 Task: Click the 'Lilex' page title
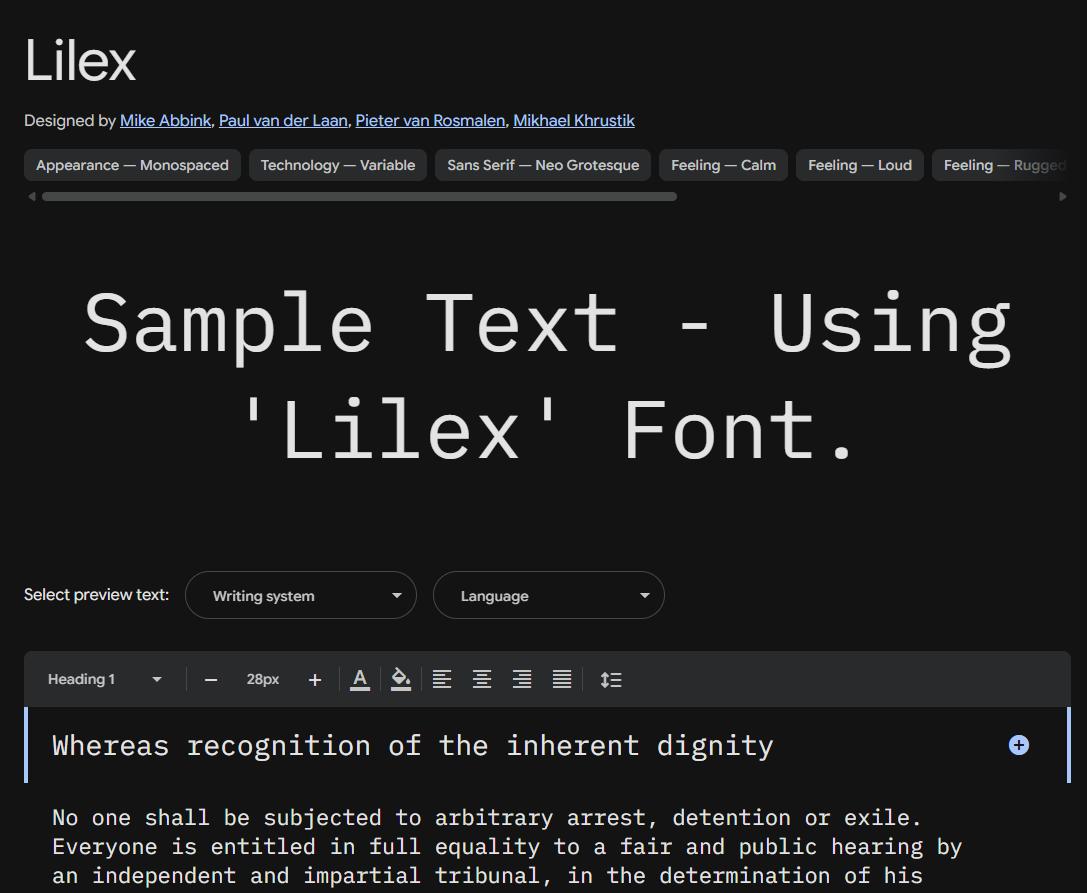[x=80, y=60]
